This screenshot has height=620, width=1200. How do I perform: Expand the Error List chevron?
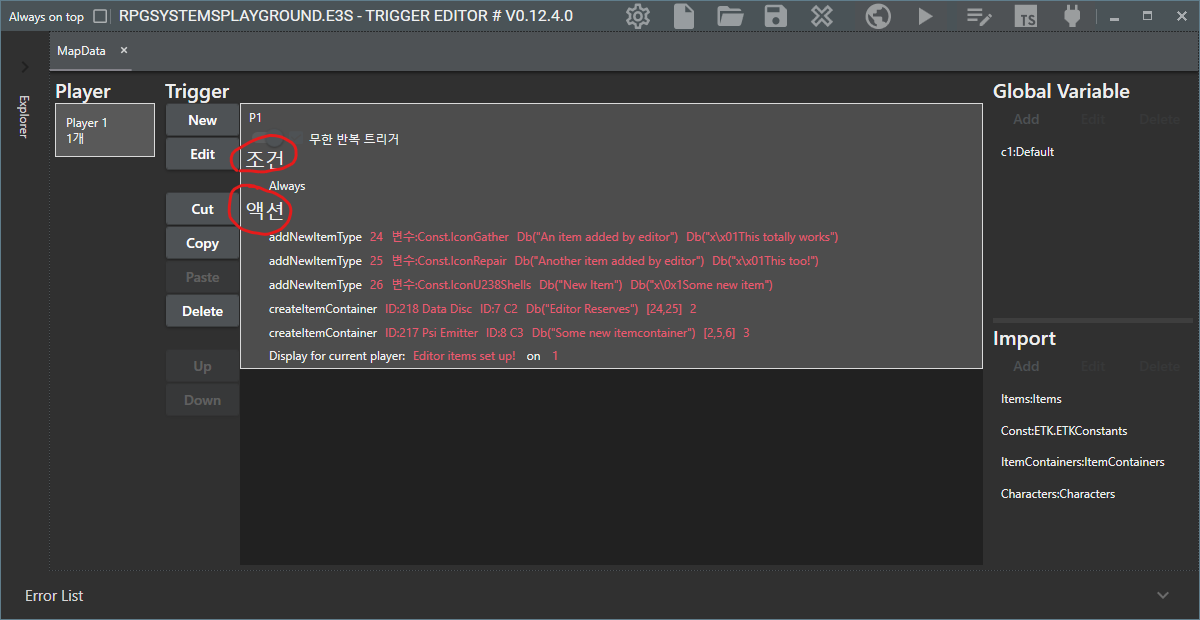click(x=1163, y=595)
